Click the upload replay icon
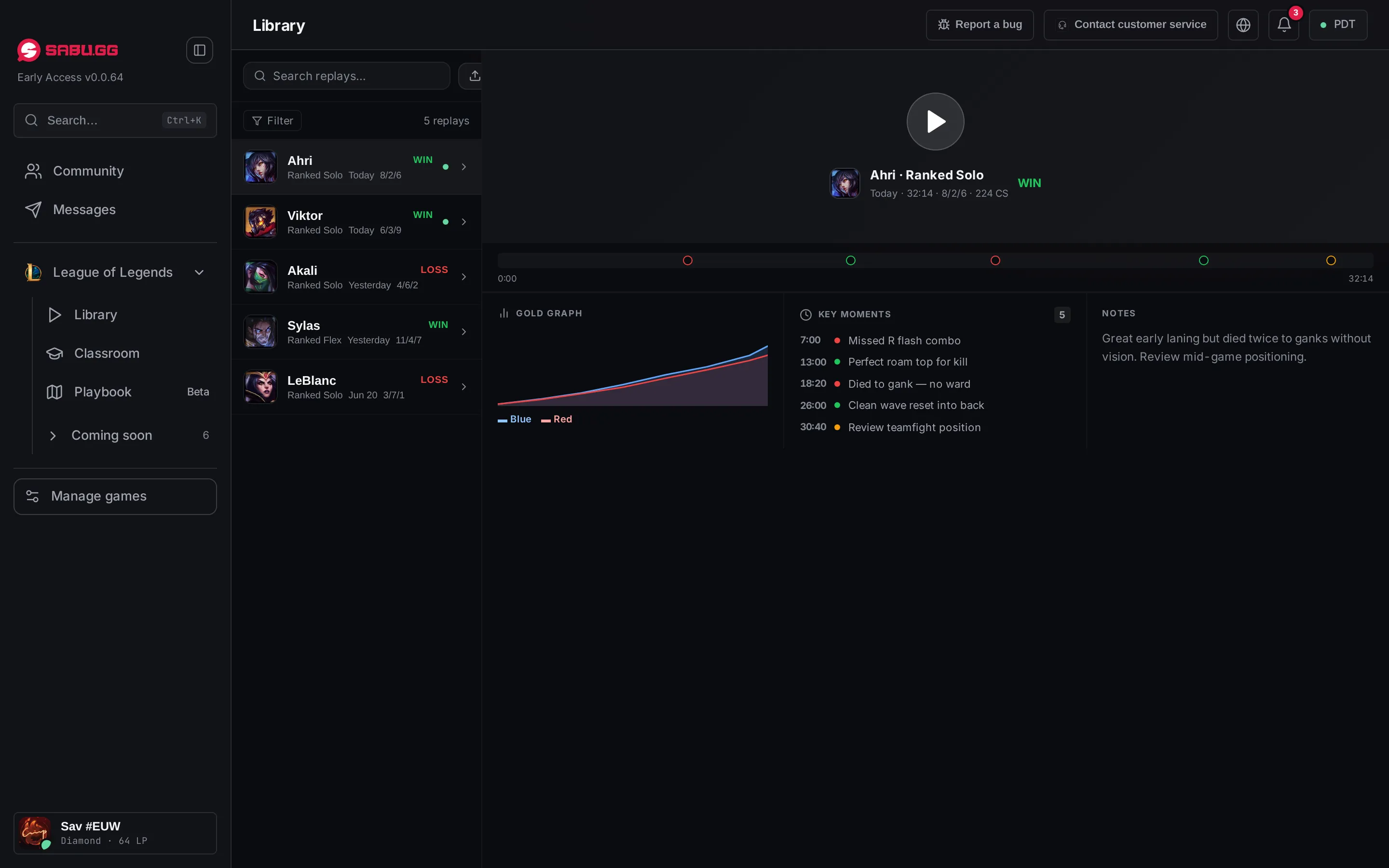The image size is (1389, 868). click(x=474, y=76)
